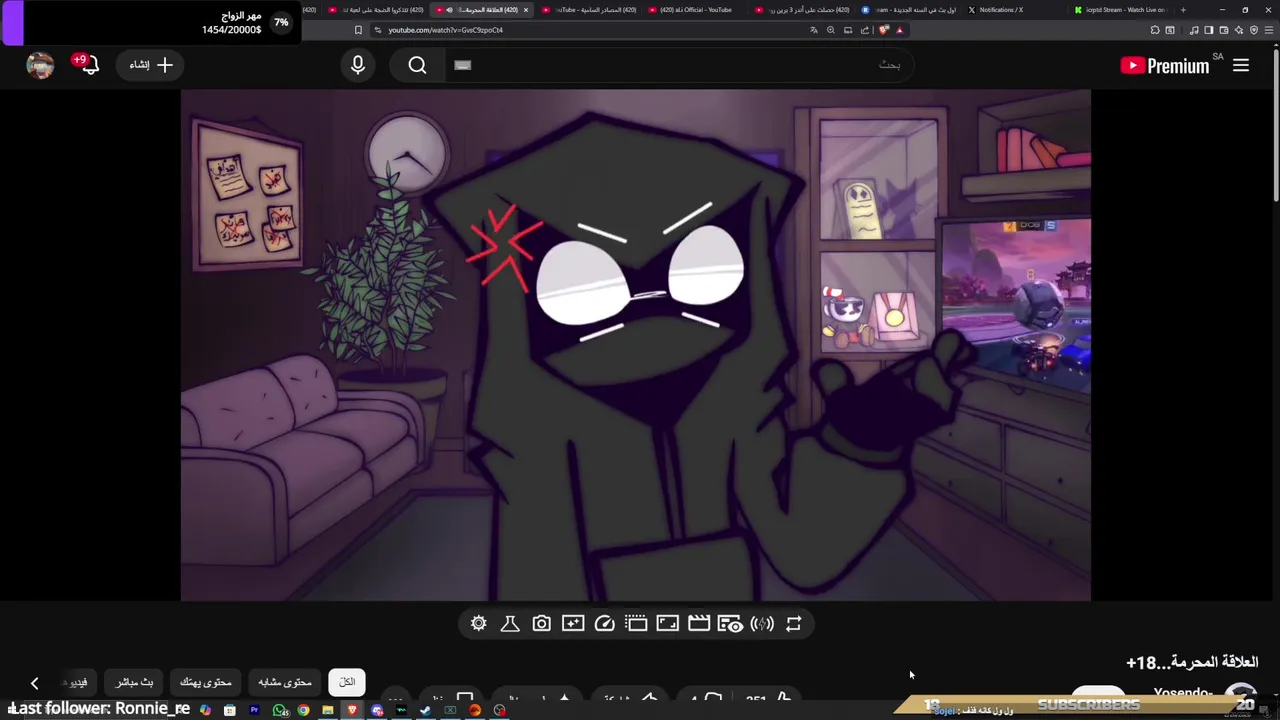Image resolution: width=1280 pixels, height=720 pixels.
Task: Open Adobe Premiere Pro from the taskbar
Action: 254,710
